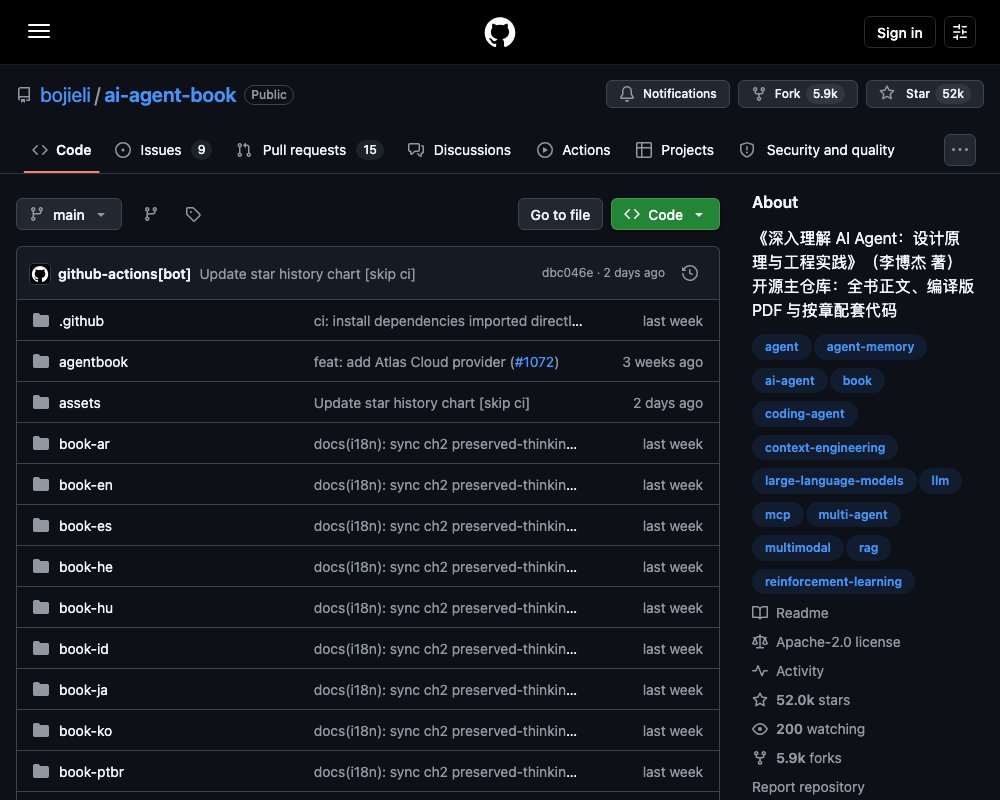This screenshot has height=800, width=1000.
Task: View branches via the branch icon
Action: tap(151, 214)
